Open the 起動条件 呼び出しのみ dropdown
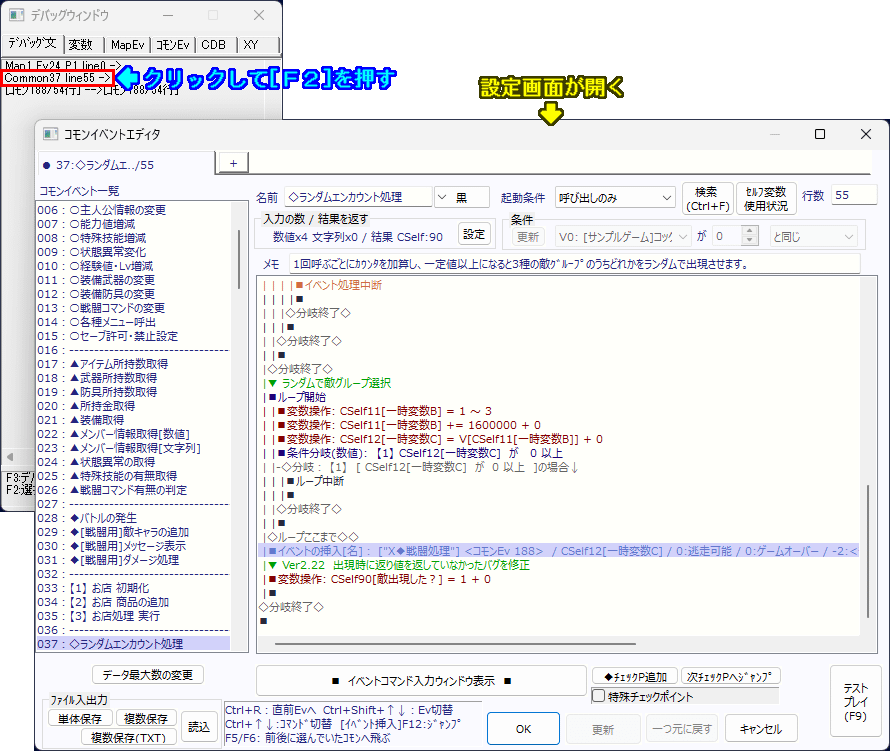890x751 pixels. point(615,198)
